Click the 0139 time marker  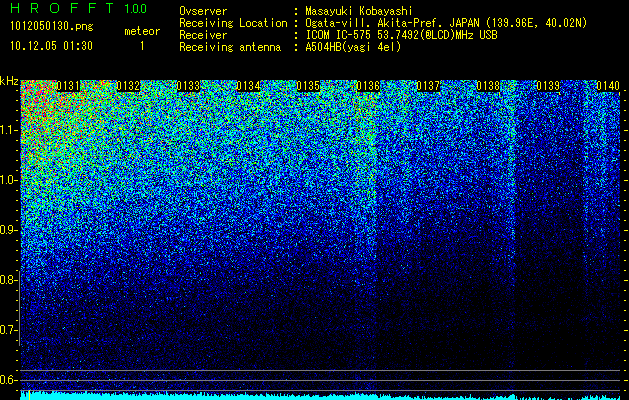point(548,86)
